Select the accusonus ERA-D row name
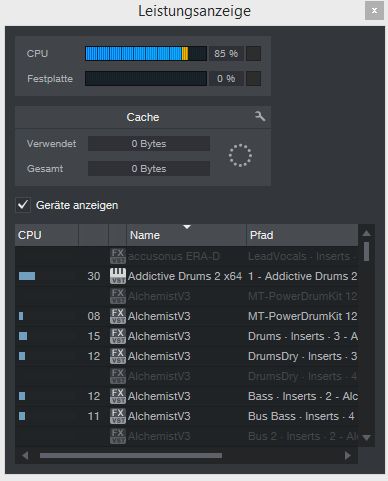The width and height of the screenshot is (388, 481). tap(174, 256)
